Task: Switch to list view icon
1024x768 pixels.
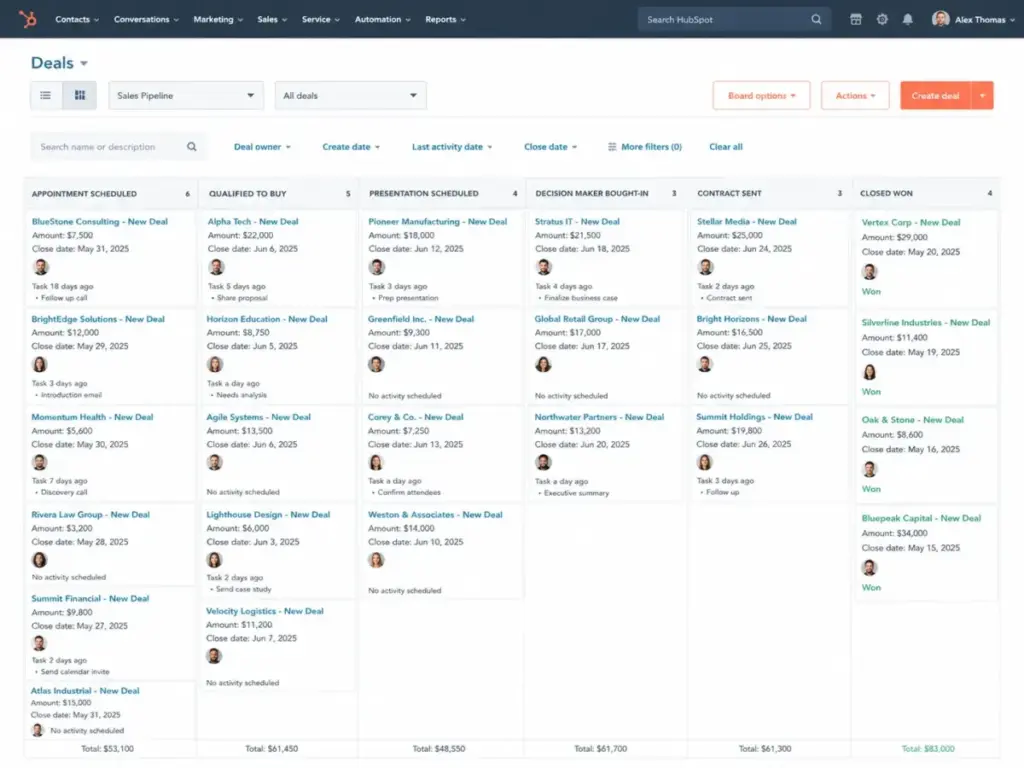Action: 46,95
